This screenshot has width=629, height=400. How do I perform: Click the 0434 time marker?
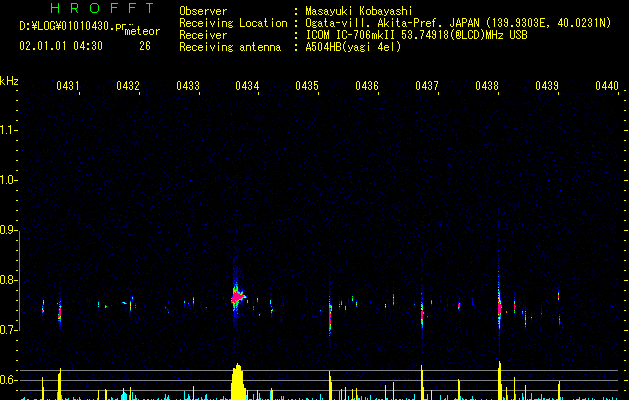click(247, 86)
